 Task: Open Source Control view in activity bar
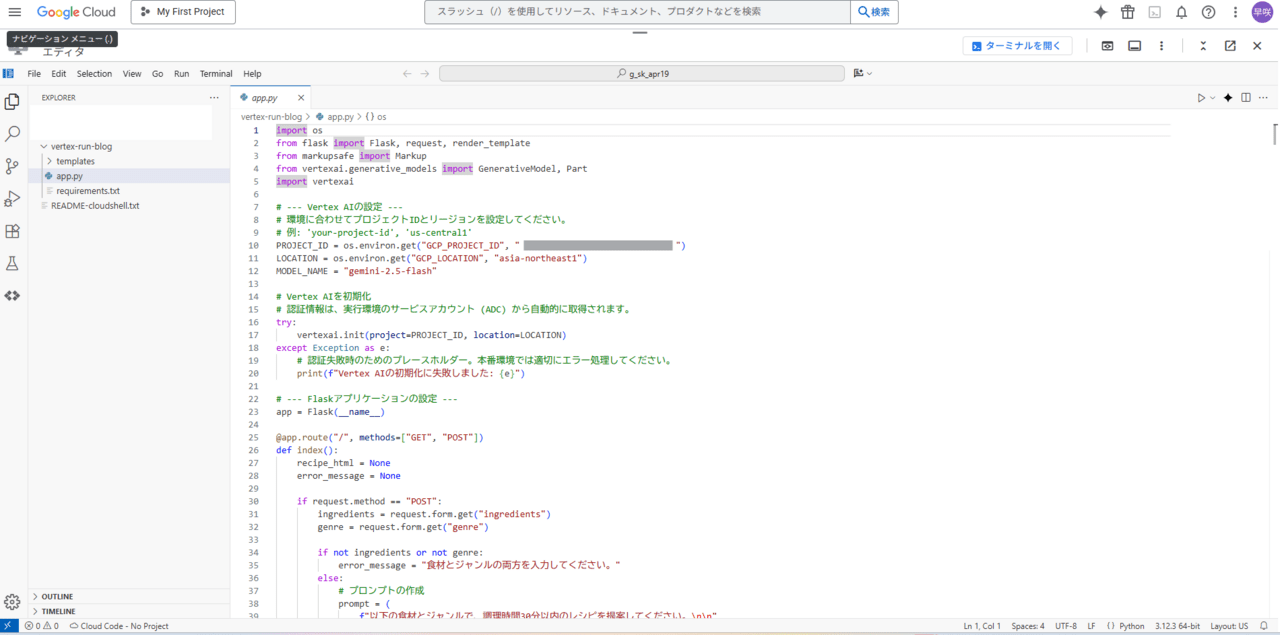click(12, 166)
